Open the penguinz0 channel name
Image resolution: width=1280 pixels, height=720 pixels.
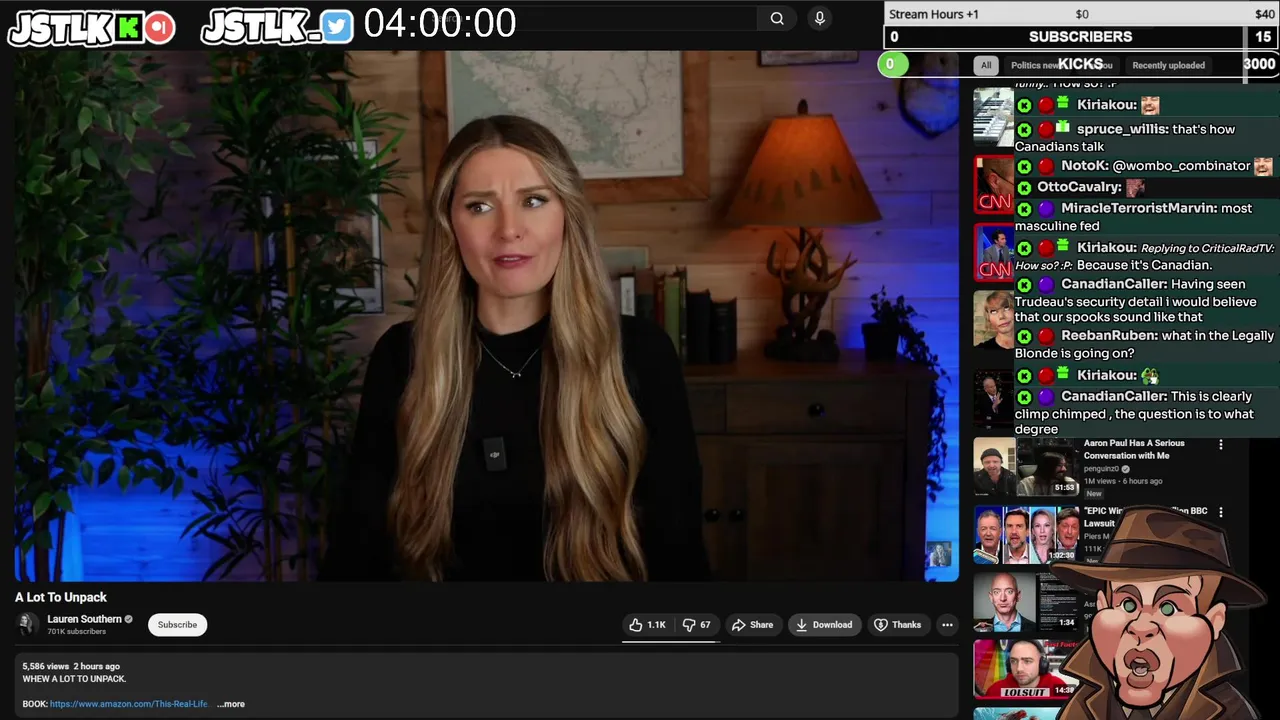pyautogui.click(x=1101, y=469)
